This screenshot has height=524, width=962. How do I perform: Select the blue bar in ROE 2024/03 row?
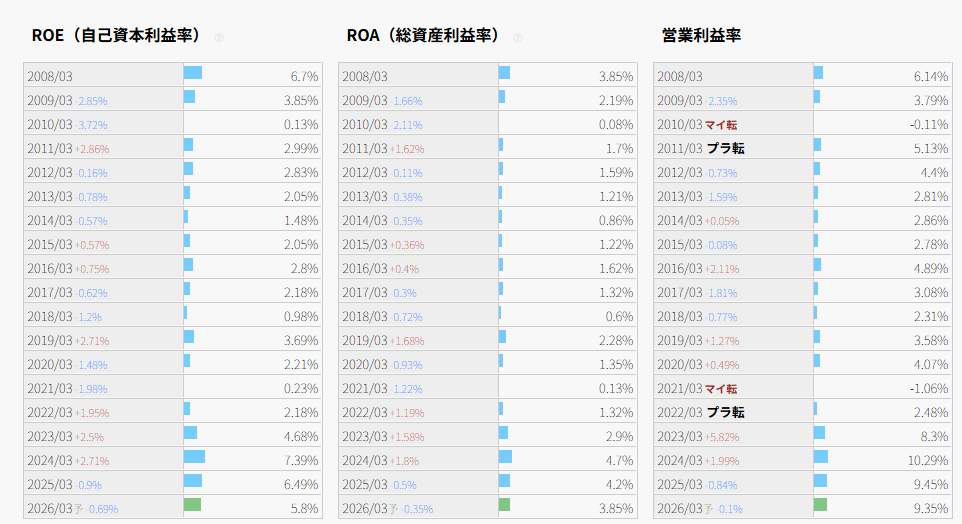pyautogui.click(x=194, y=457)
